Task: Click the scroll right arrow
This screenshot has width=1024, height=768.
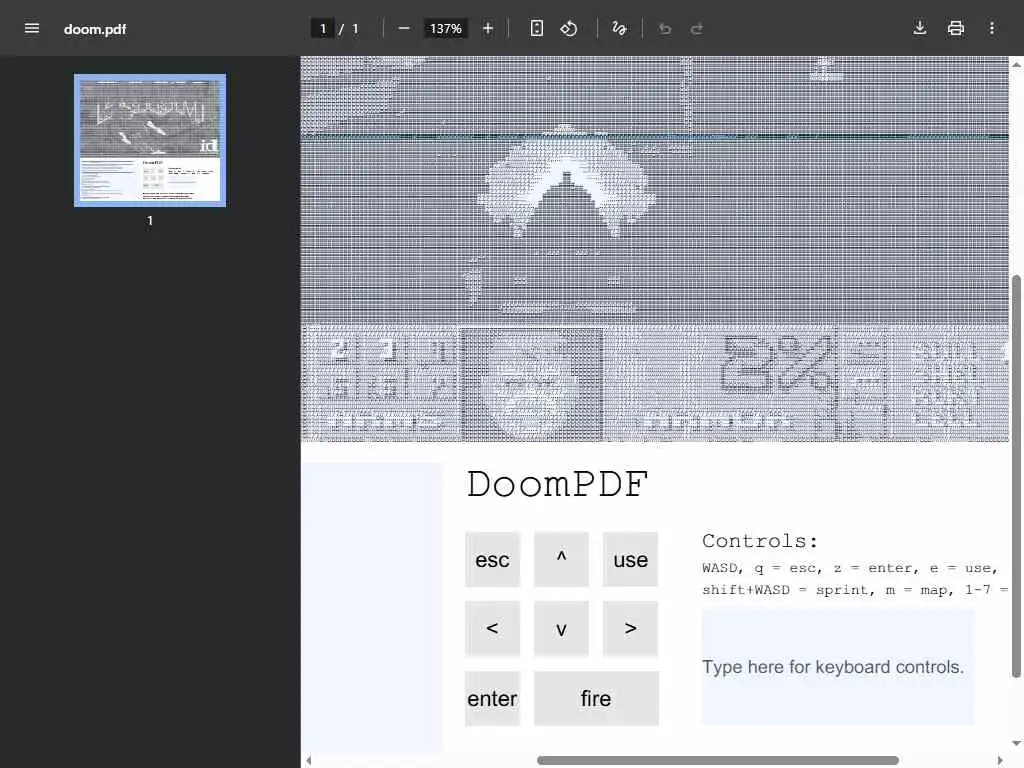Action: point(1000,760)
